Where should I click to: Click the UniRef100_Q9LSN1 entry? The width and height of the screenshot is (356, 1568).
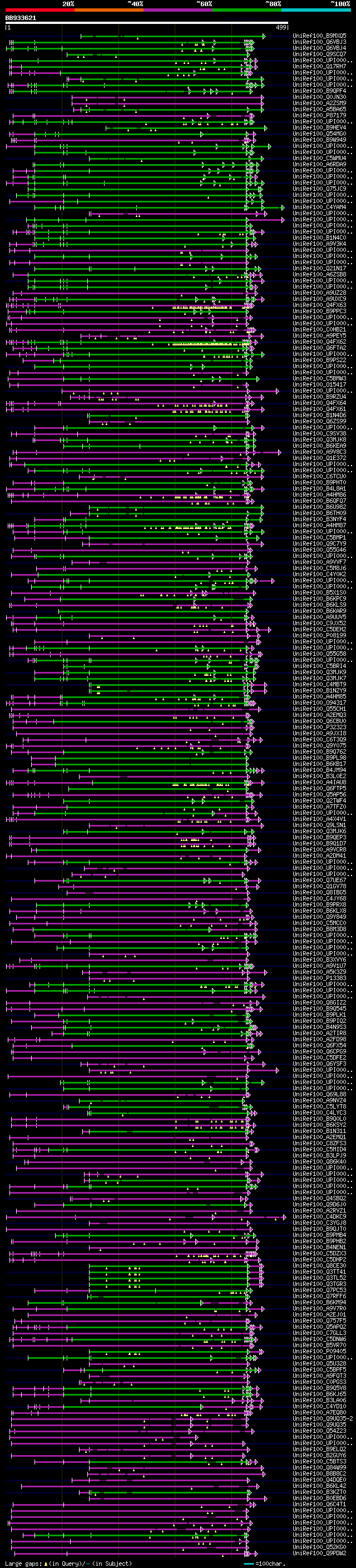pyautogui.click(x=319, y=825)
